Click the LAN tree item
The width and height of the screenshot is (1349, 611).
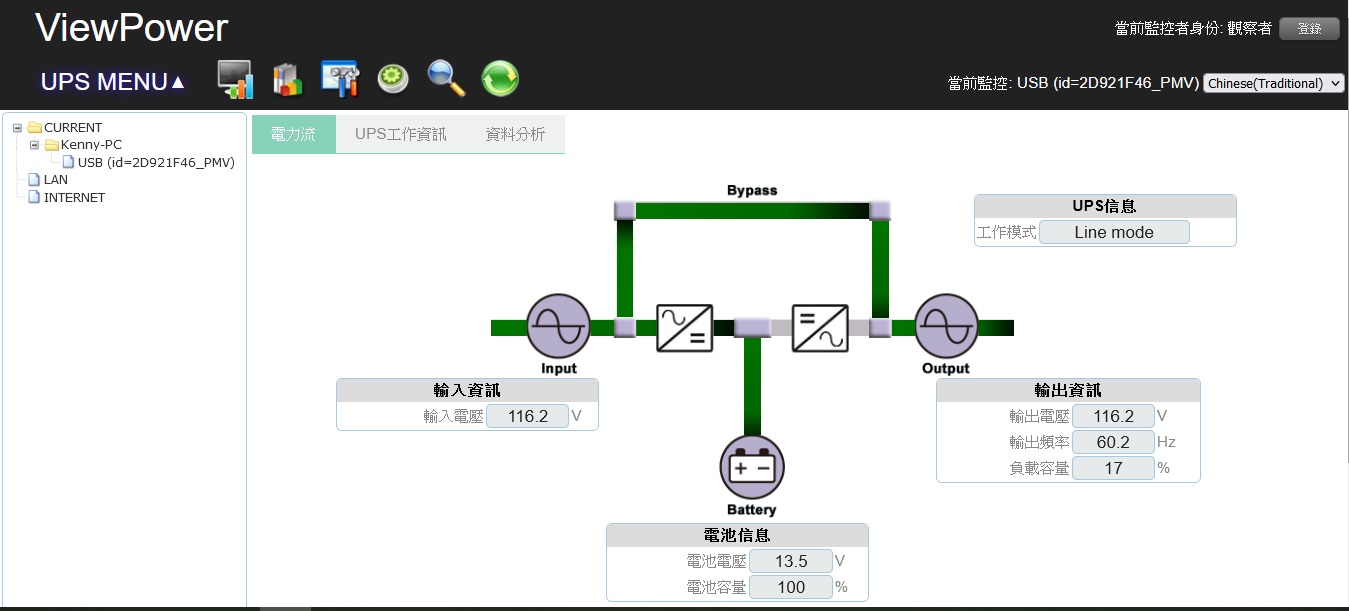pyautogui.click(x=54, y=179)
